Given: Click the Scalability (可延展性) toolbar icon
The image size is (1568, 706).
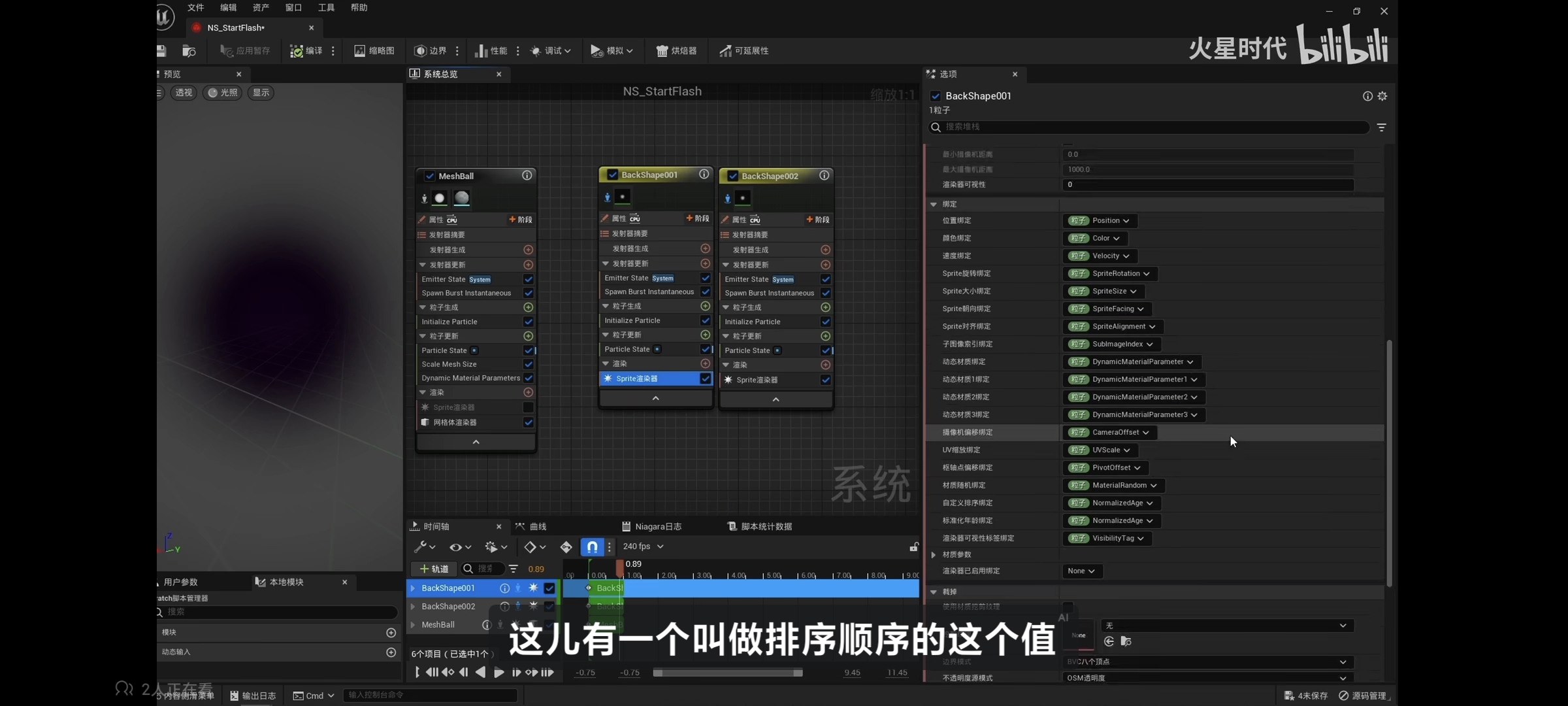Looking at the screenshot, I should [x=744, y=51].
